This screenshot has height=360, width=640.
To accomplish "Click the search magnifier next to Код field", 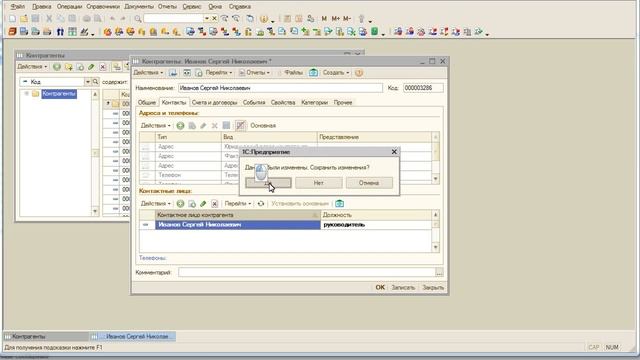I will (95, 82).
